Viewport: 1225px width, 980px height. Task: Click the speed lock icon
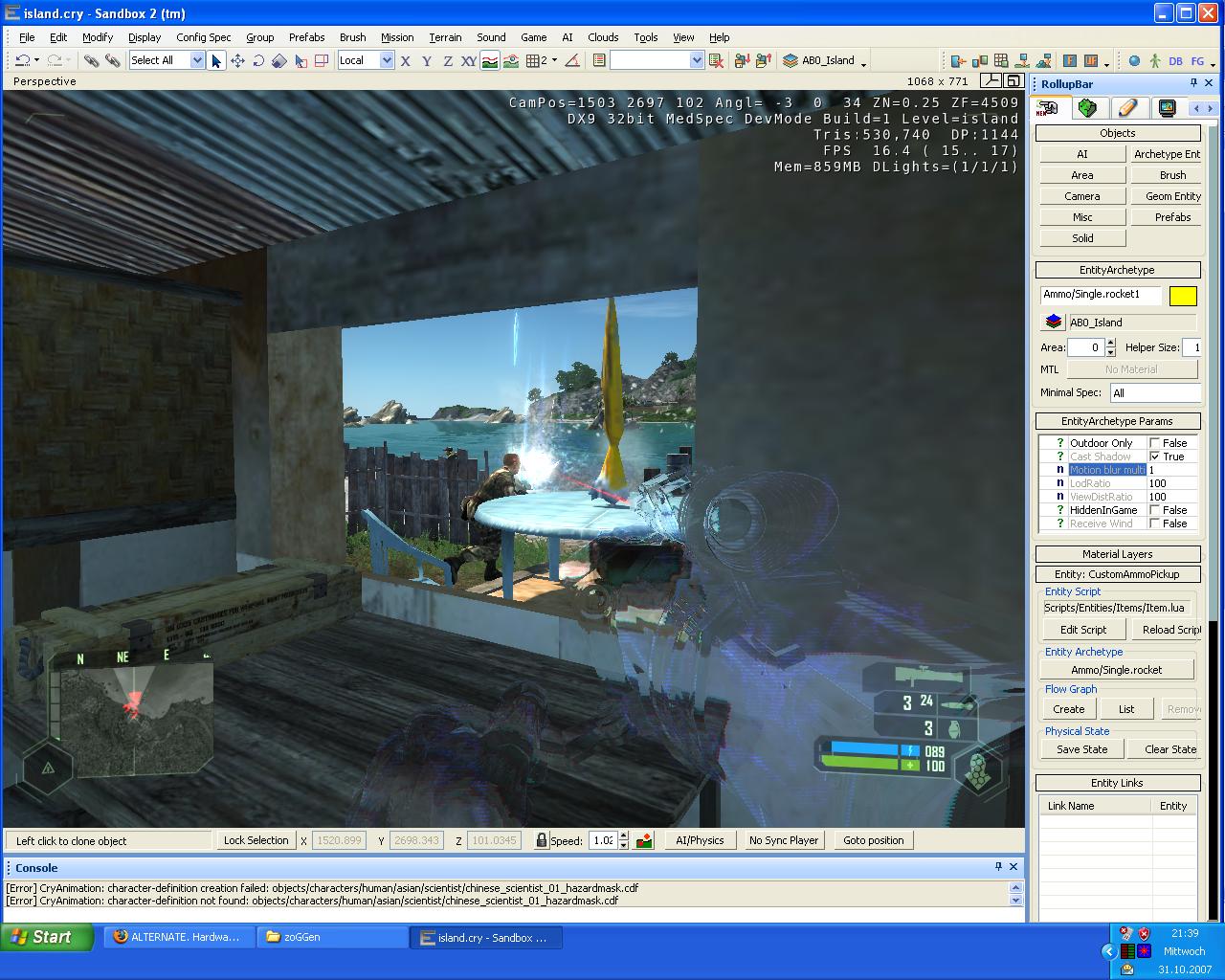(541, 840)
